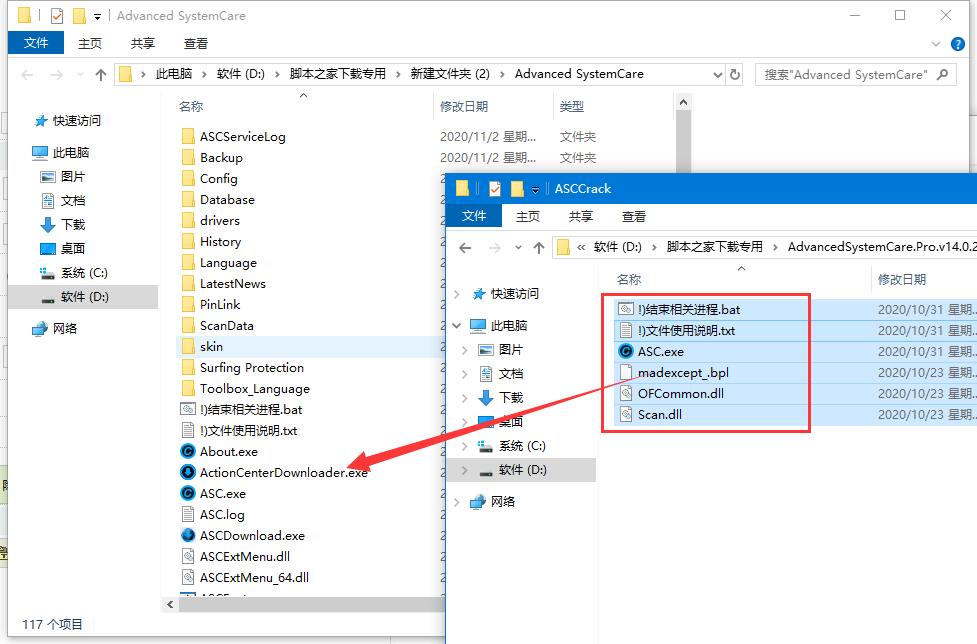Select !)结束相关进程.bat icon in ASCCrack window

click(626, 310)
